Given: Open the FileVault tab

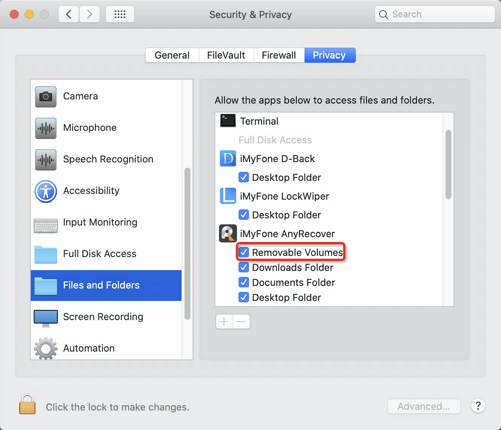Looking at the screenshot, I should point(226,55).
